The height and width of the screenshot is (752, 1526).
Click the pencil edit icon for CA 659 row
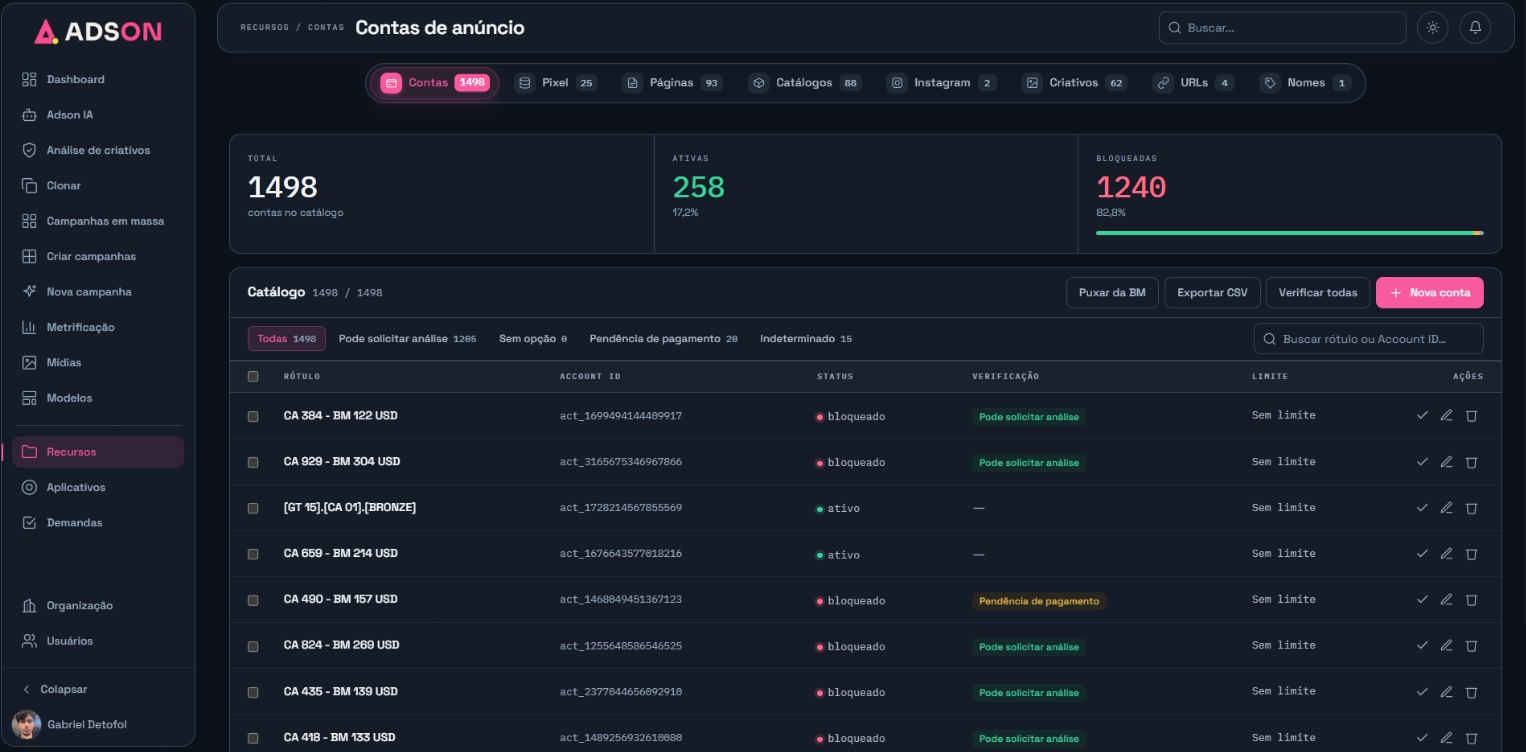(x=1446, y=554)
